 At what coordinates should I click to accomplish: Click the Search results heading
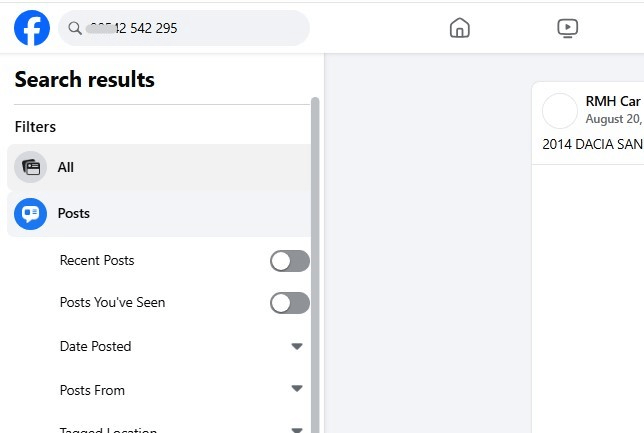coord(85,80)
